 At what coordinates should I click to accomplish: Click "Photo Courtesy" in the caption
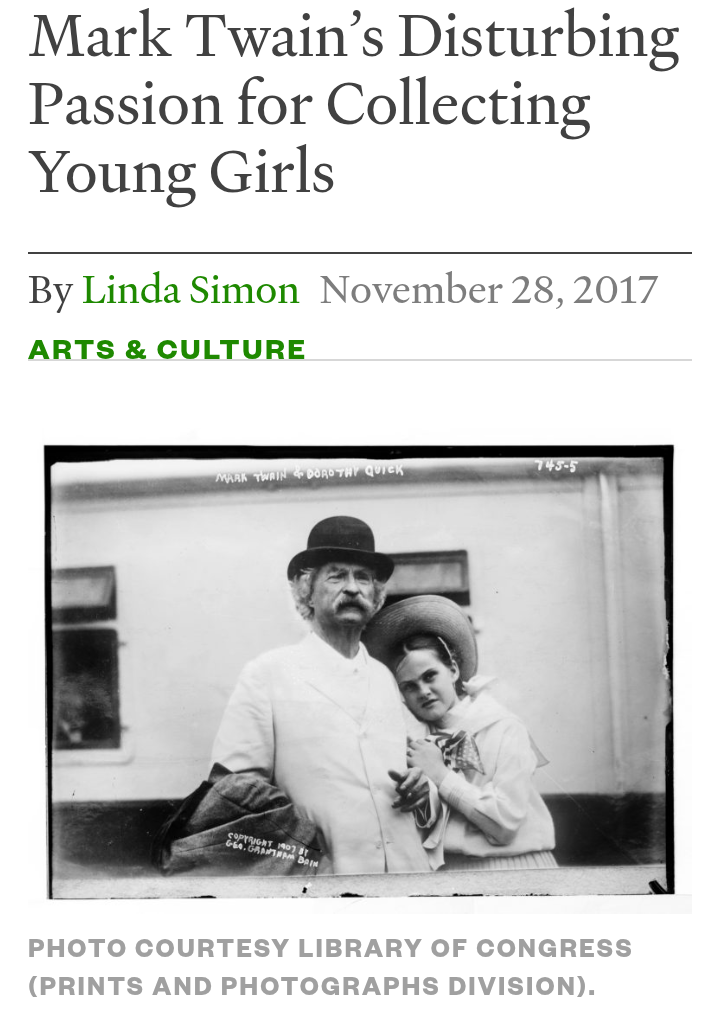pyautogui.click(x=144, y=948)
